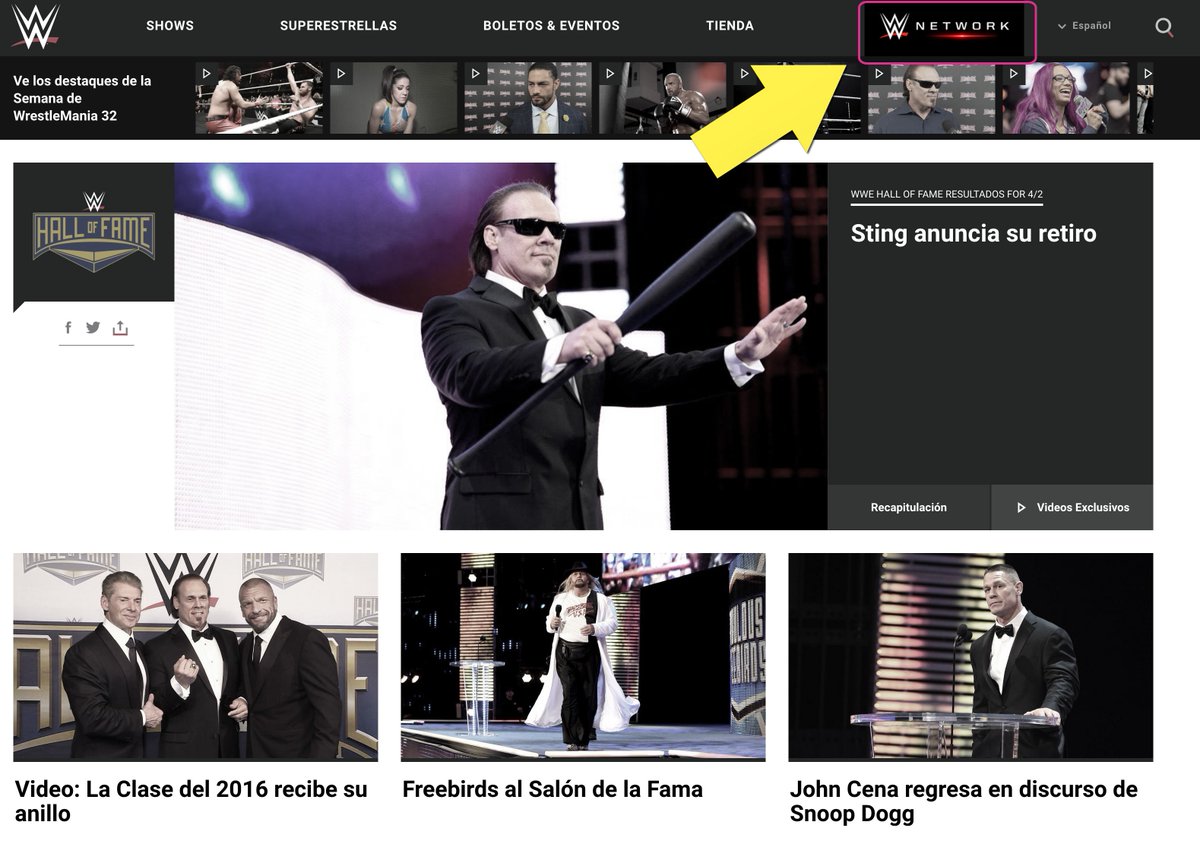Click the Recapitulación button

(909, 507)
